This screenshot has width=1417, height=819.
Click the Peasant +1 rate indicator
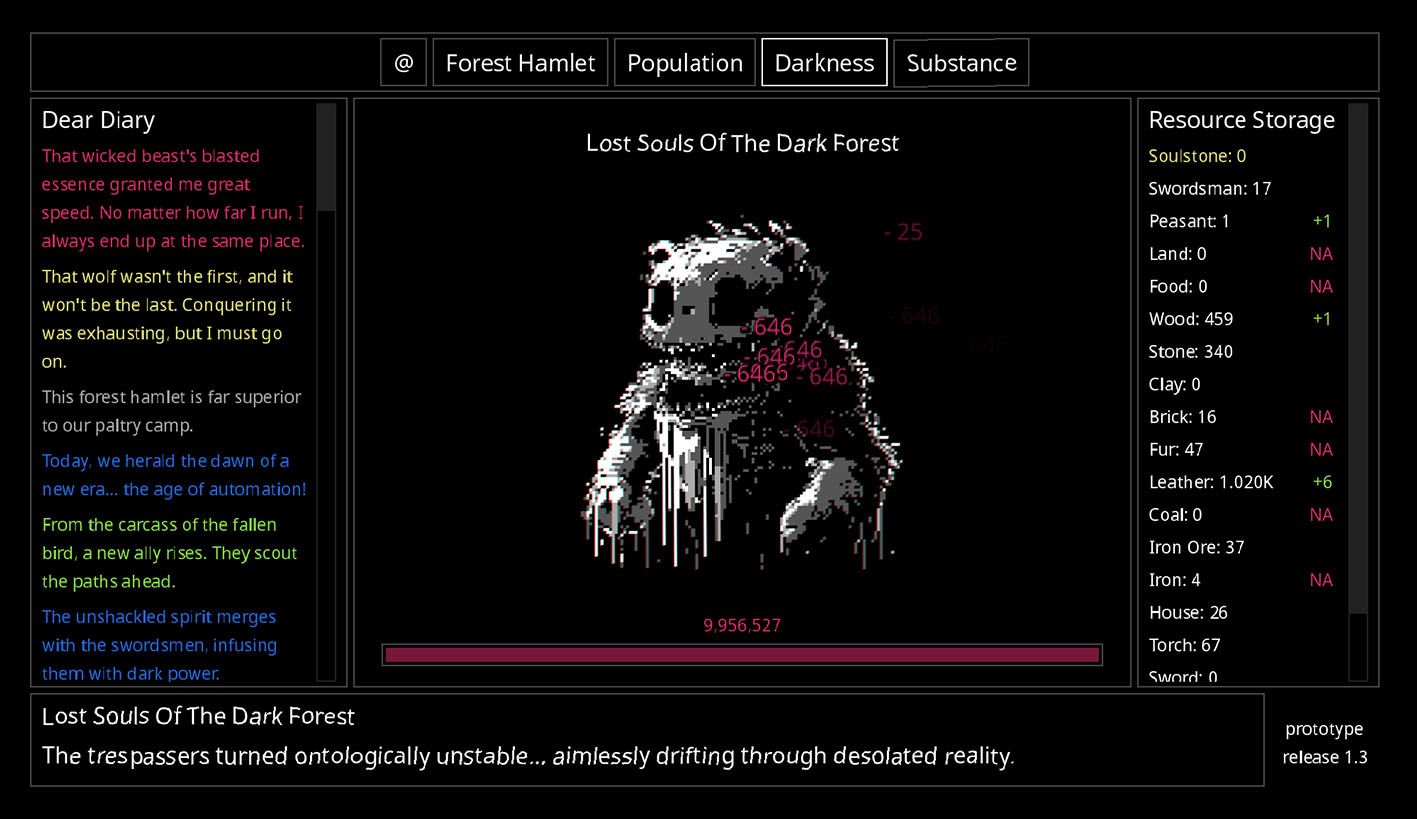pyautogui.click(x=1321, y=221)
